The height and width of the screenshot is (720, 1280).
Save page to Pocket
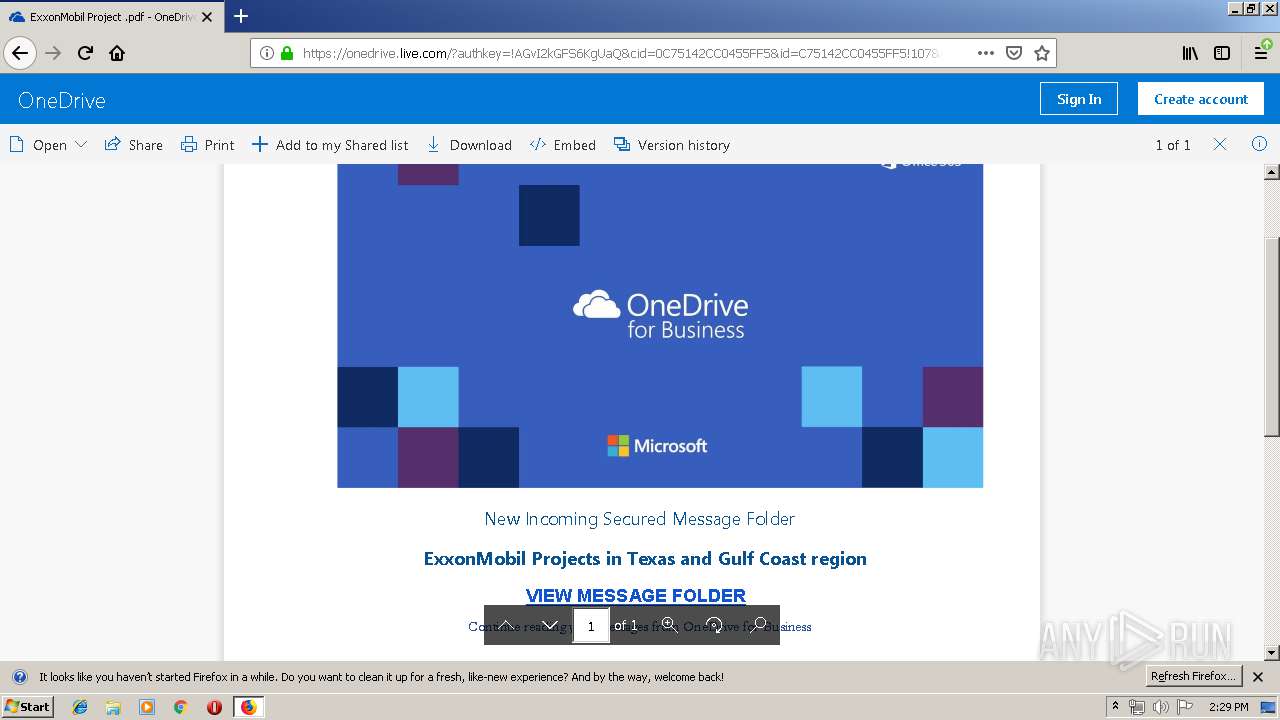(x=1014, y=53)
